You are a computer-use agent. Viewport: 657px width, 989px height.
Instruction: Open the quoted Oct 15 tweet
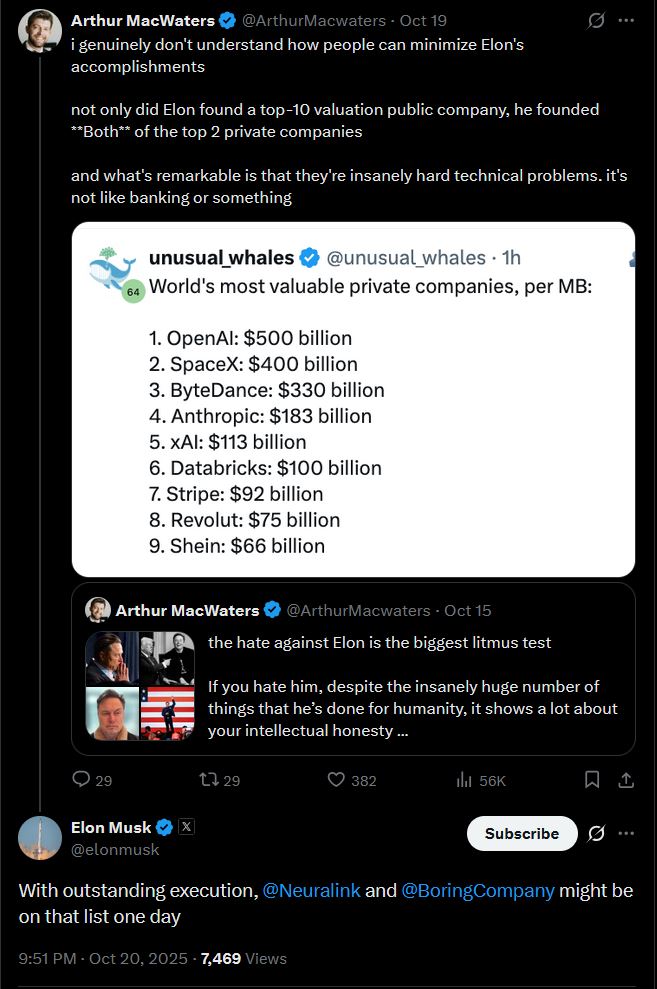[353, 669]
